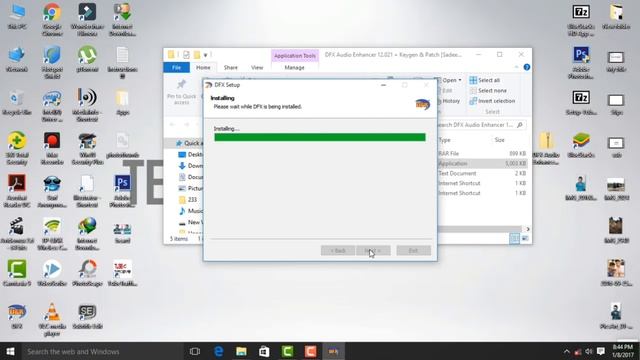The image size is (640, 360).
Task: Open DFX desktop shortcut at bottom-left column
Action: click(x=17, y=316)
